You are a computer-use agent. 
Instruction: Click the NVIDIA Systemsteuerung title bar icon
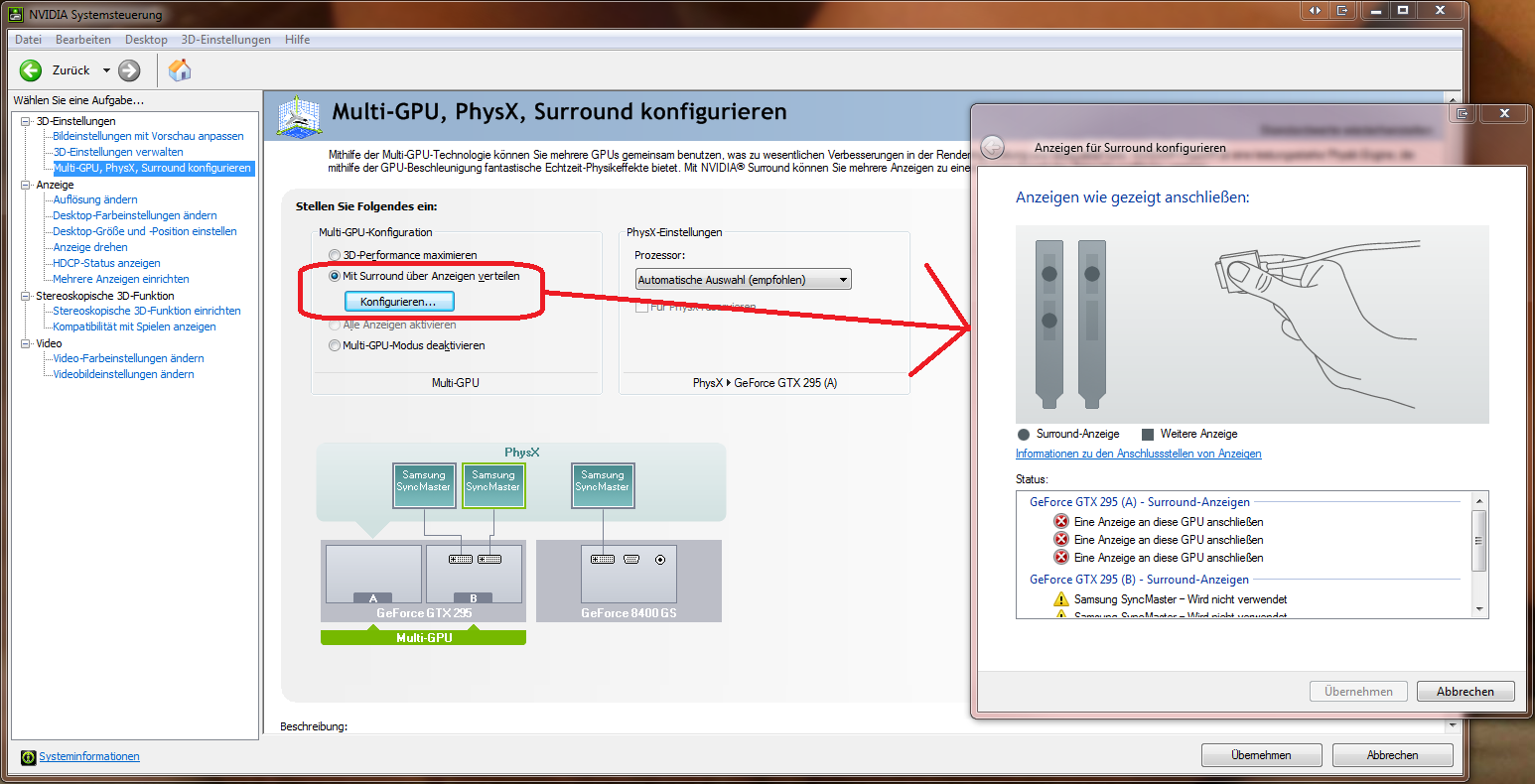(x=15, y=15)
